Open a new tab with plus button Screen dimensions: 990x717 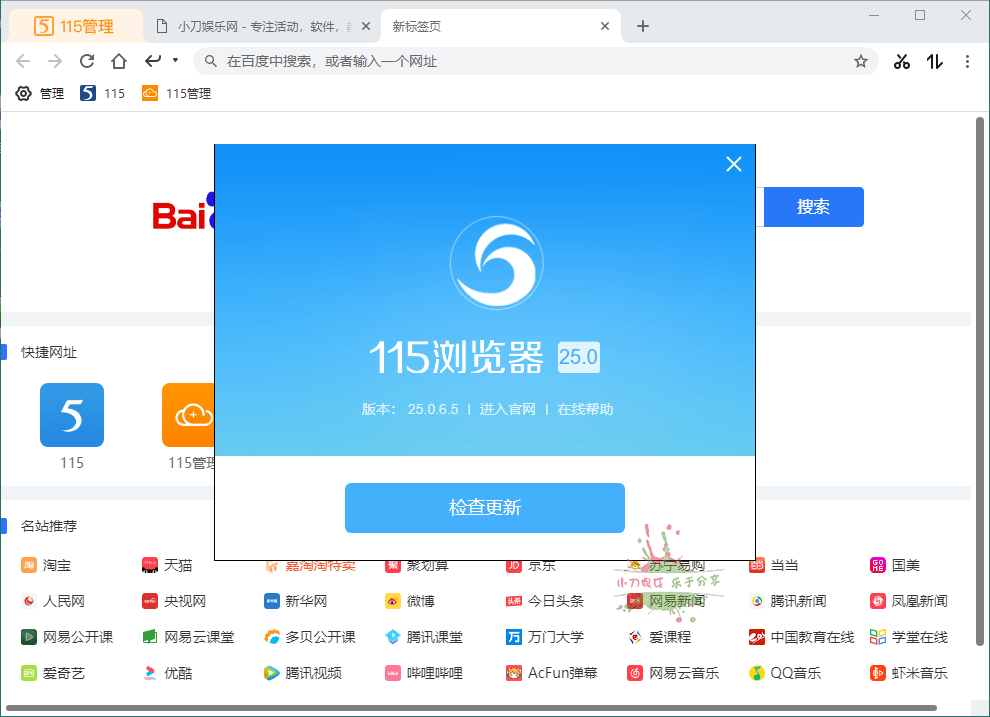point(643,26)
